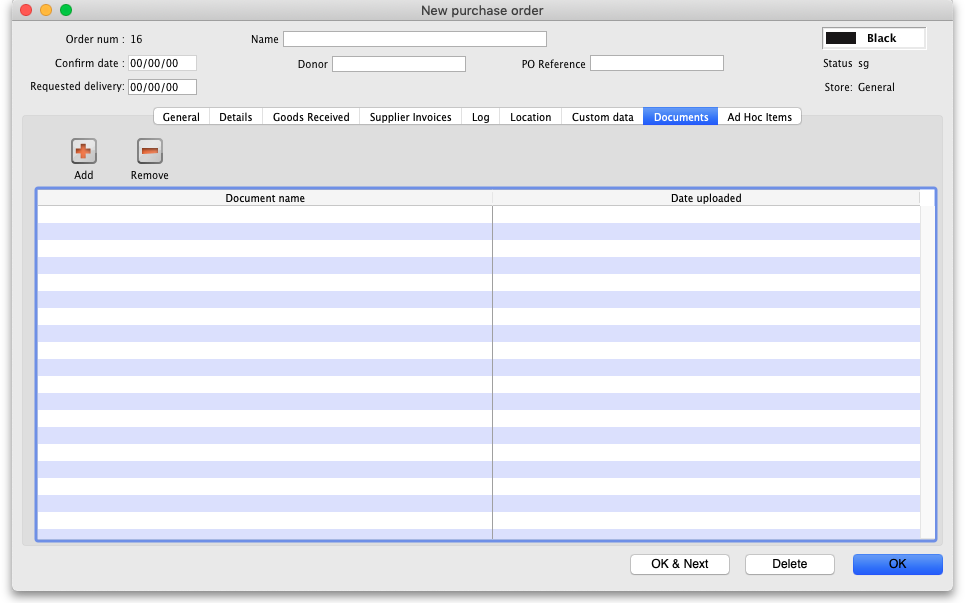Show the Log tab
The image size is (965, 603).
pyautogui.click(x=481, y=117)
